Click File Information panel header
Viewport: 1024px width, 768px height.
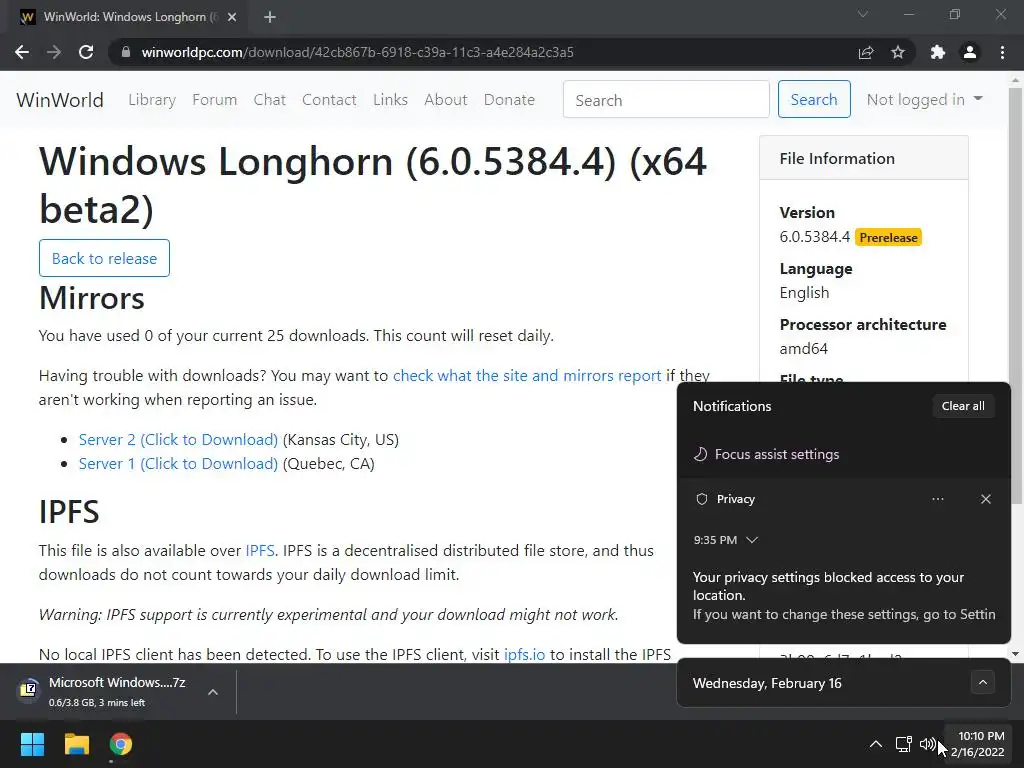click(x=863, y=159)
